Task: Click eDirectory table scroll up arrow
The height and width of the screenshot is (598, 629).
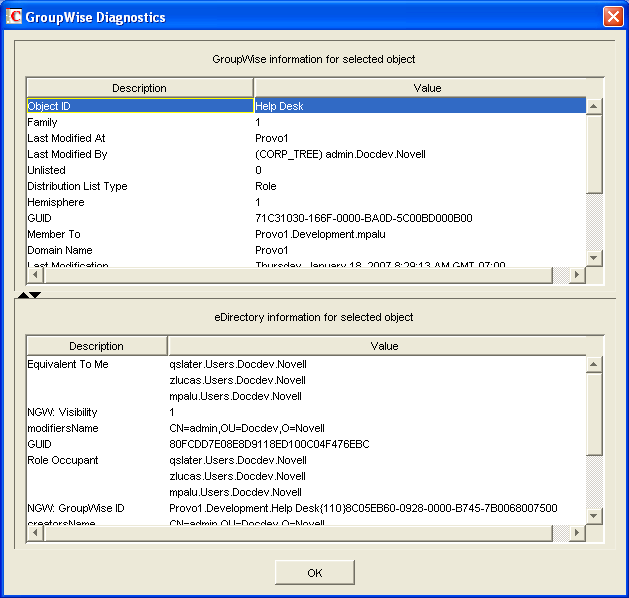Action: click(594, 364)
